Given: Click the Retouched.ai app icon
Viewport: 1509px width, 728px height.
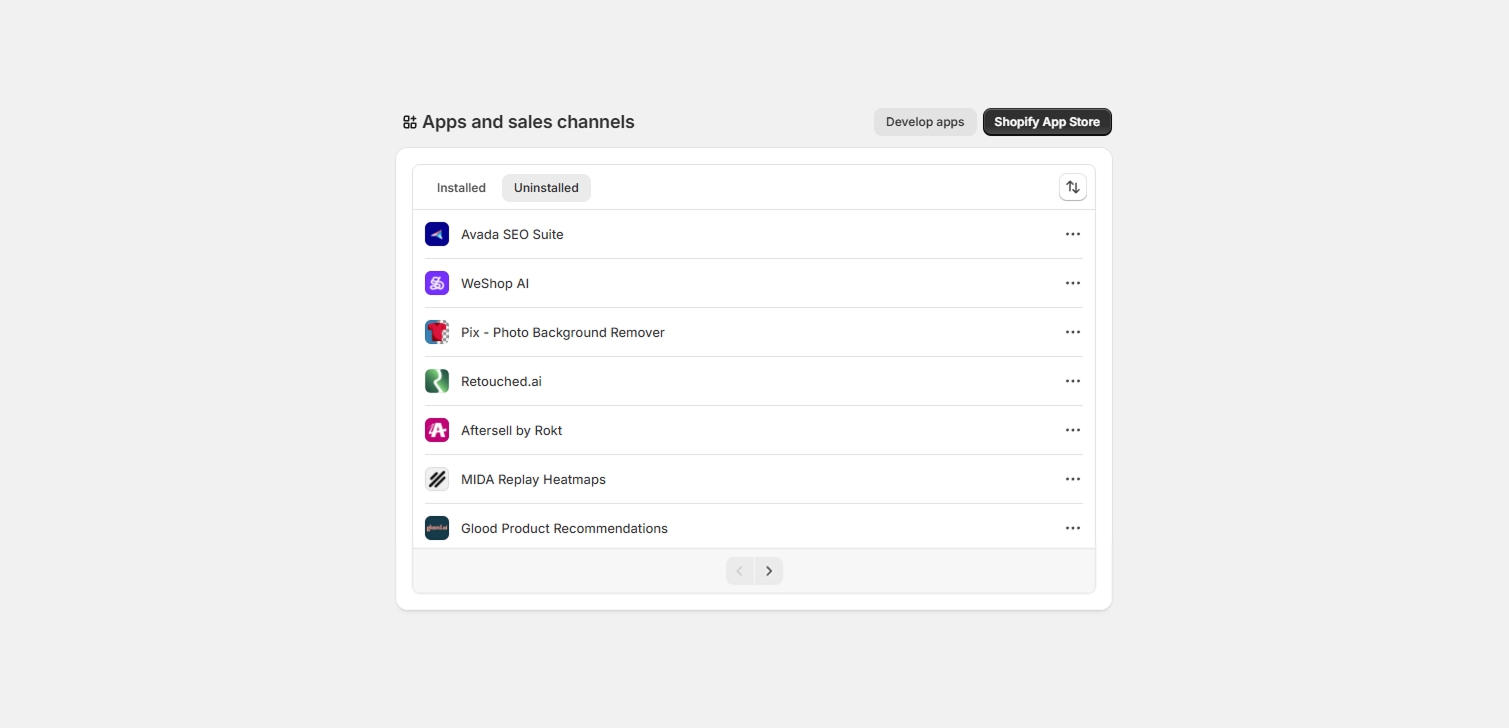Looking at the screenshot, I should 436,380.
